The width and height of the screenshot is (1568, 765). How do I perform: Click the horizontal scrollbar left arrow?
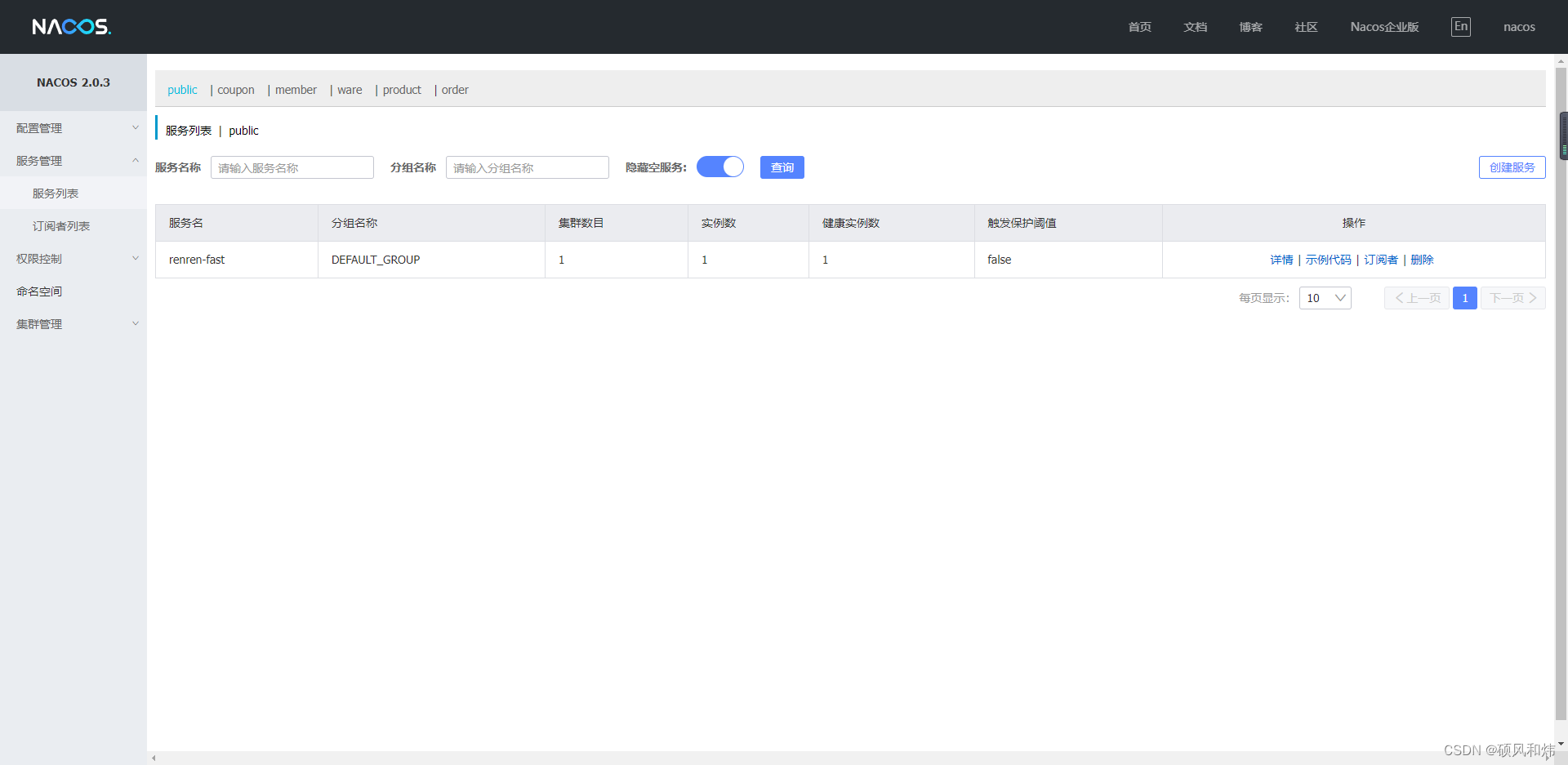154,758
